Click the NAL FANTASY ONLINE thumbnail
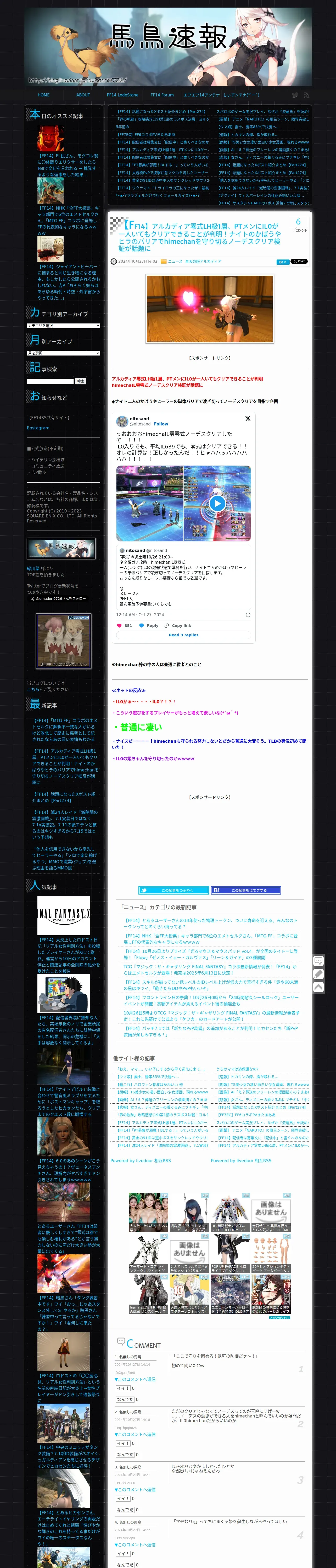 [63, 915]
